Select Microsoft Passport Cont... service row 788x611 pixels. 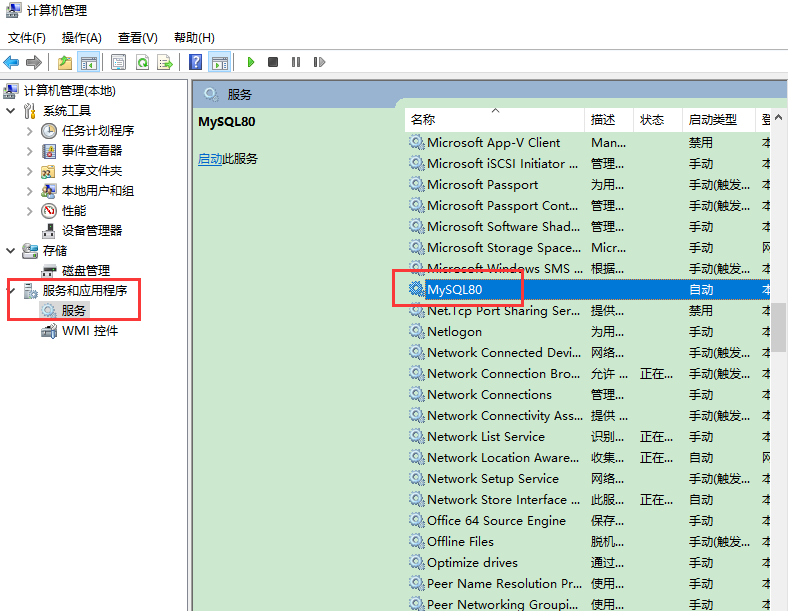[588, 206]
